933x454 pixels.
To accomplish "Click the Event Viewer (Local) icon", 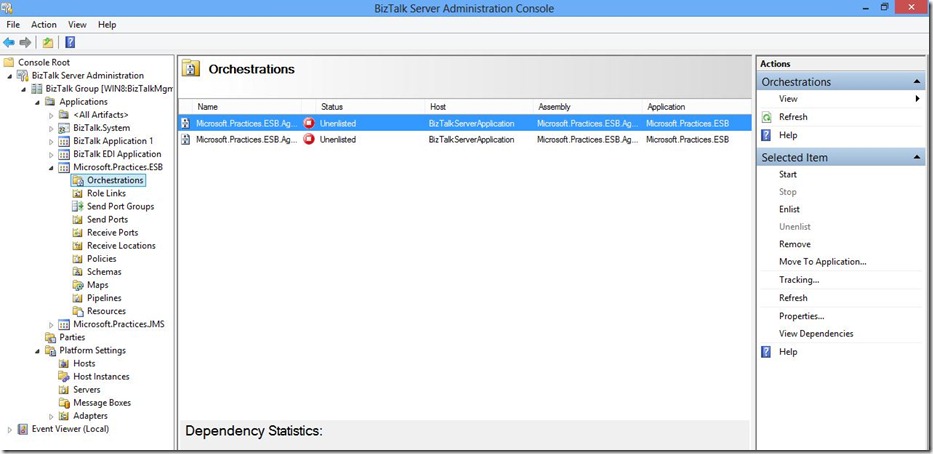I will [23, 429].
